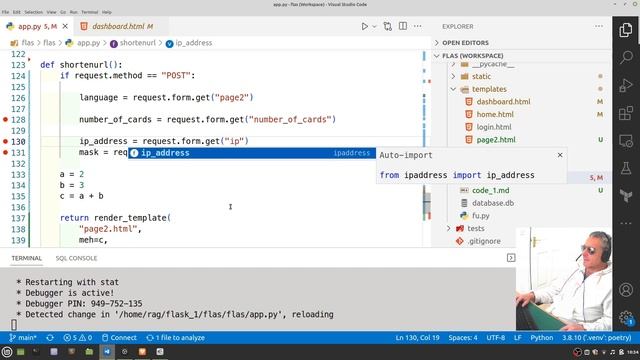Viewport: 640px width, 360px height.
Task: Open Run and Debug view
Action: [x=626, y=85]
